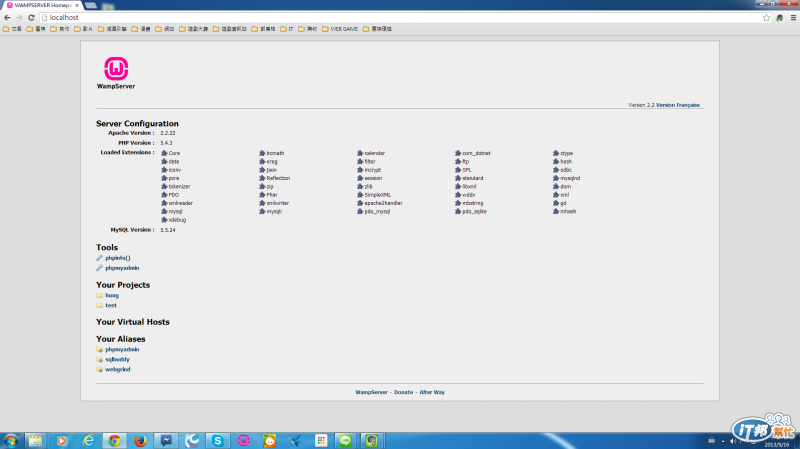Viewport: 800px width, 449px height.
Task: Open Windows Explorer from the taskbar
Action: (x=35, y=441)
